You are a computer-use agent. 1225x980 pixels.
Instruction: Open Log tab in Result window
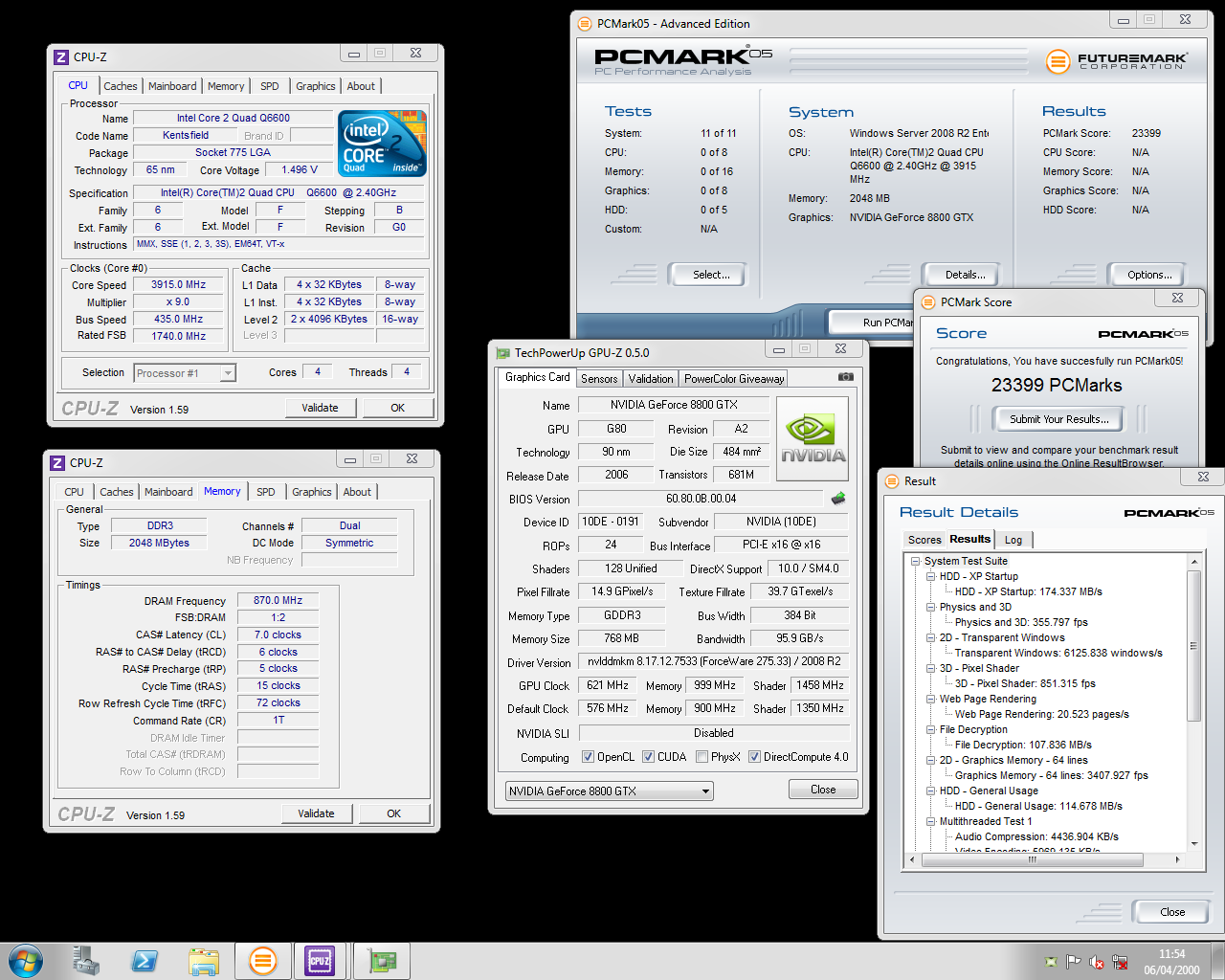click(x=1013, y=540)
